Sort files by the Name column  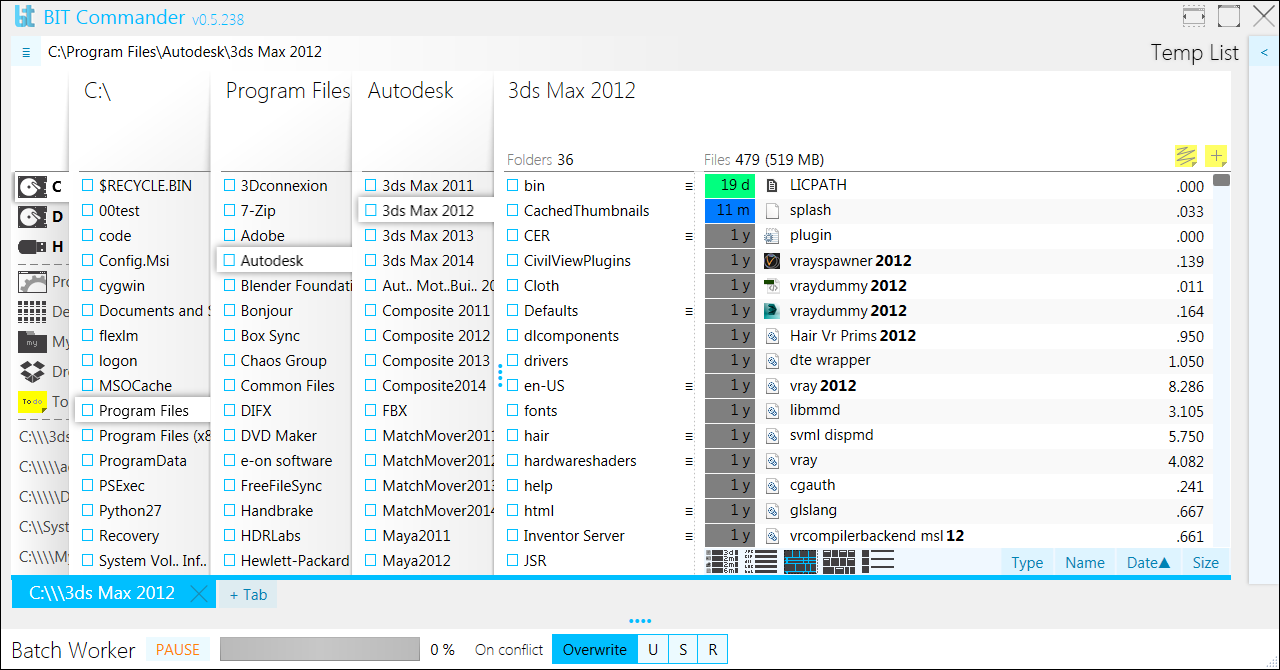(1085, 562)
